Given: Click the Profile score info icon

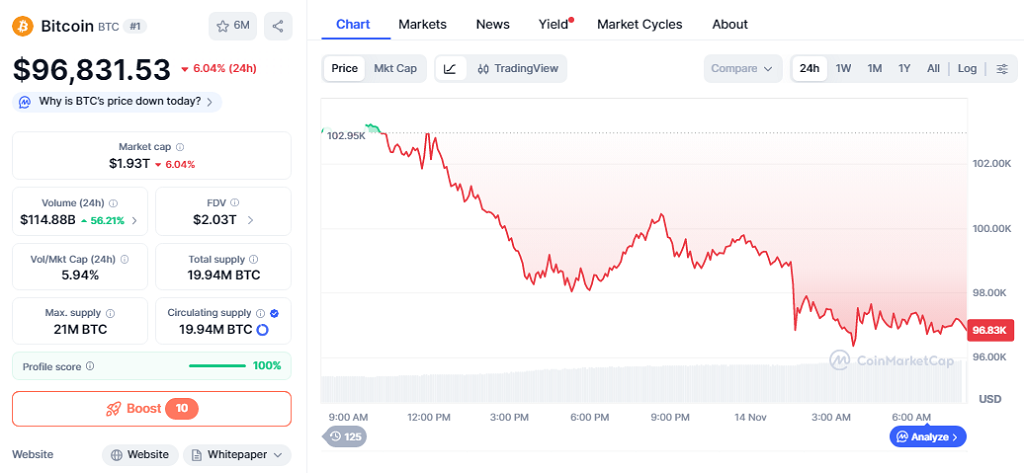Looking at the screenshot, I should click(90, 366).
